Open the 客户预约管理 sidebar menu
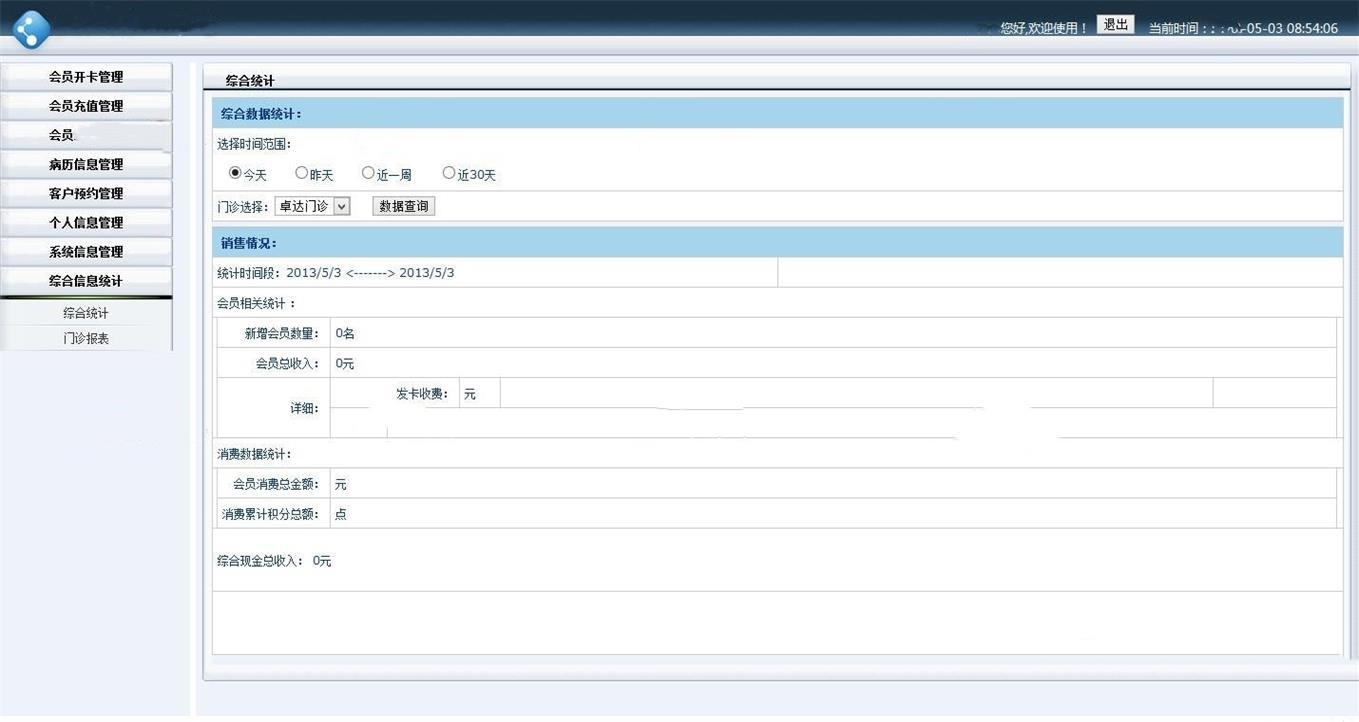This screenshot has width=1359, height=722. [86, 194]
